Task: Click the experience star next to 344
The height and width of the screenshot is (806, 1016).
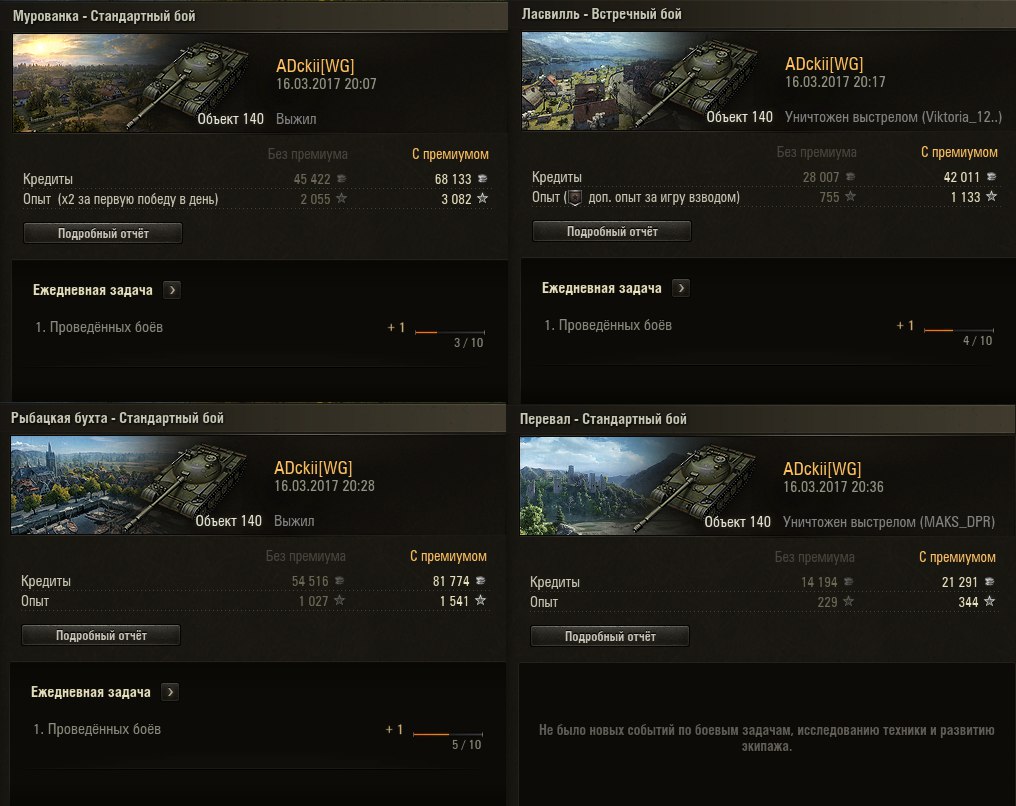Action: click(990, 601)
